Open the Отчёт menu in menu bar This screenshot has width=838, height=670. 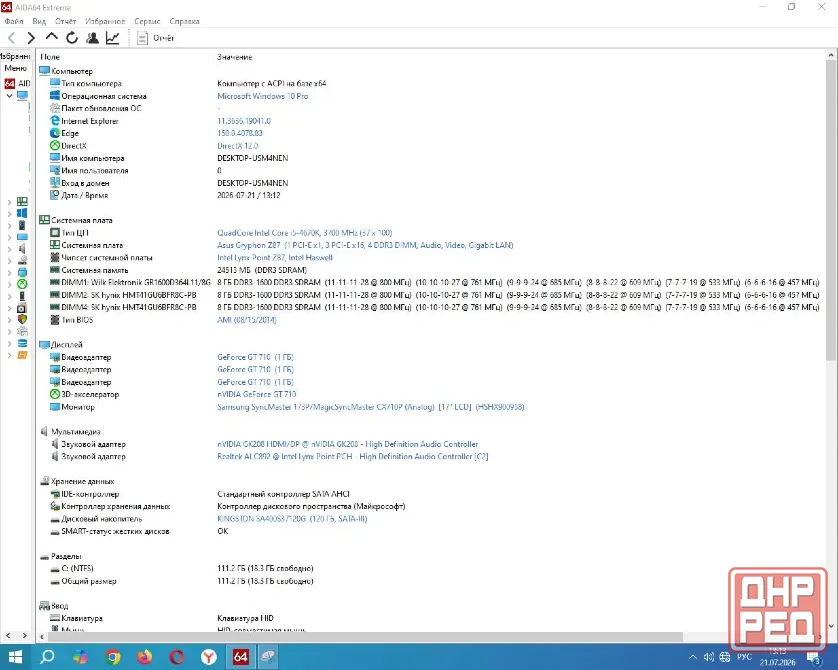pyautogui.click(x=65, y=21)
